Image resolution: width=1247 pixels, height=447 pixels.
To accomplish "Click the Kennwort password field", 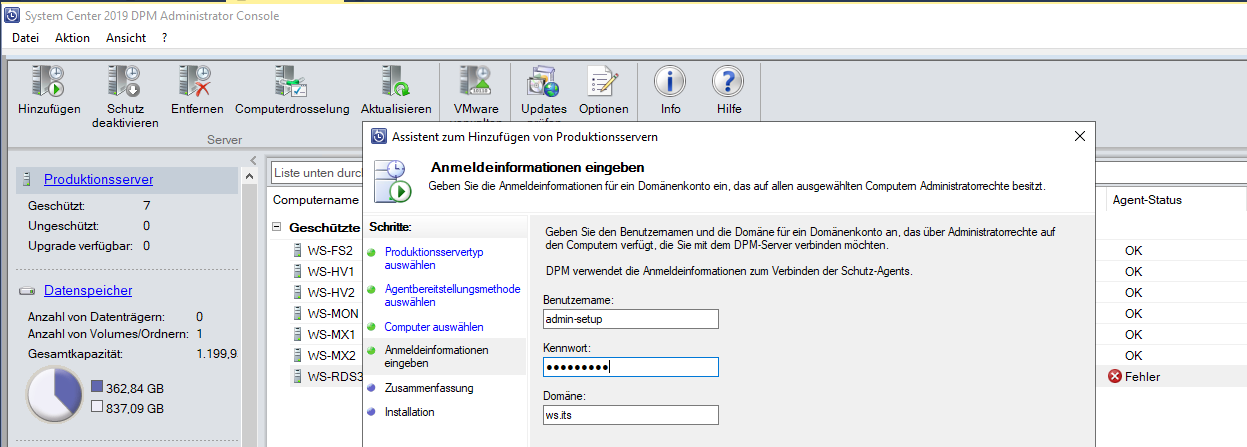I will tap(630, 366).
